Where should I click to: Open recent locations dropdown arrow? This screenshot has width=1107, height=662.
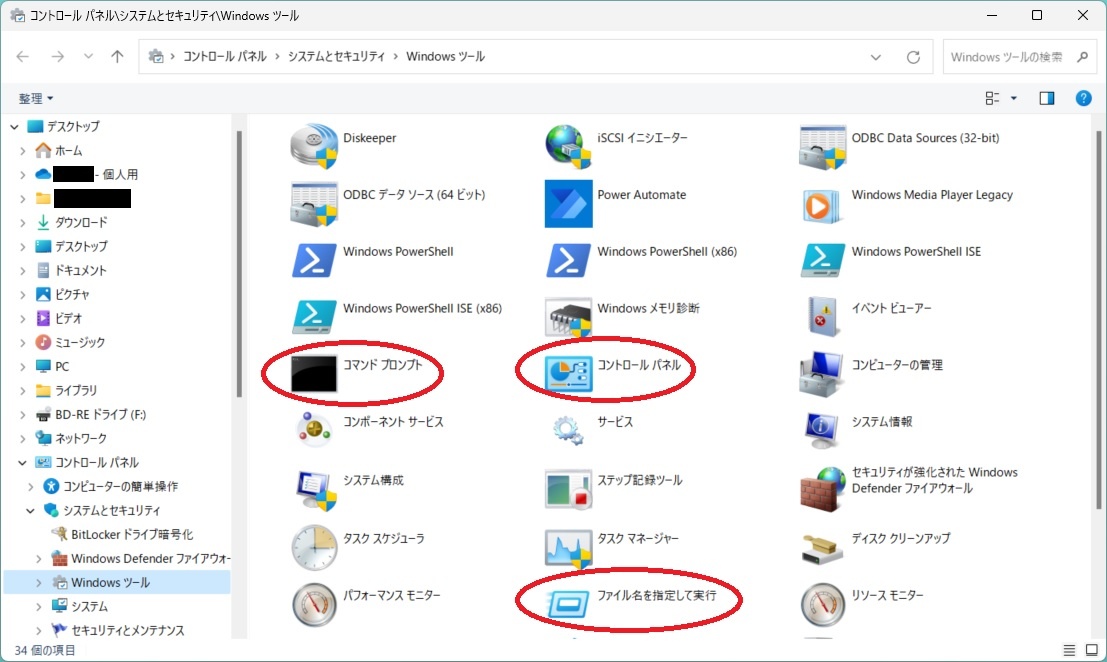pyautogui.click(x=88, y=56)
